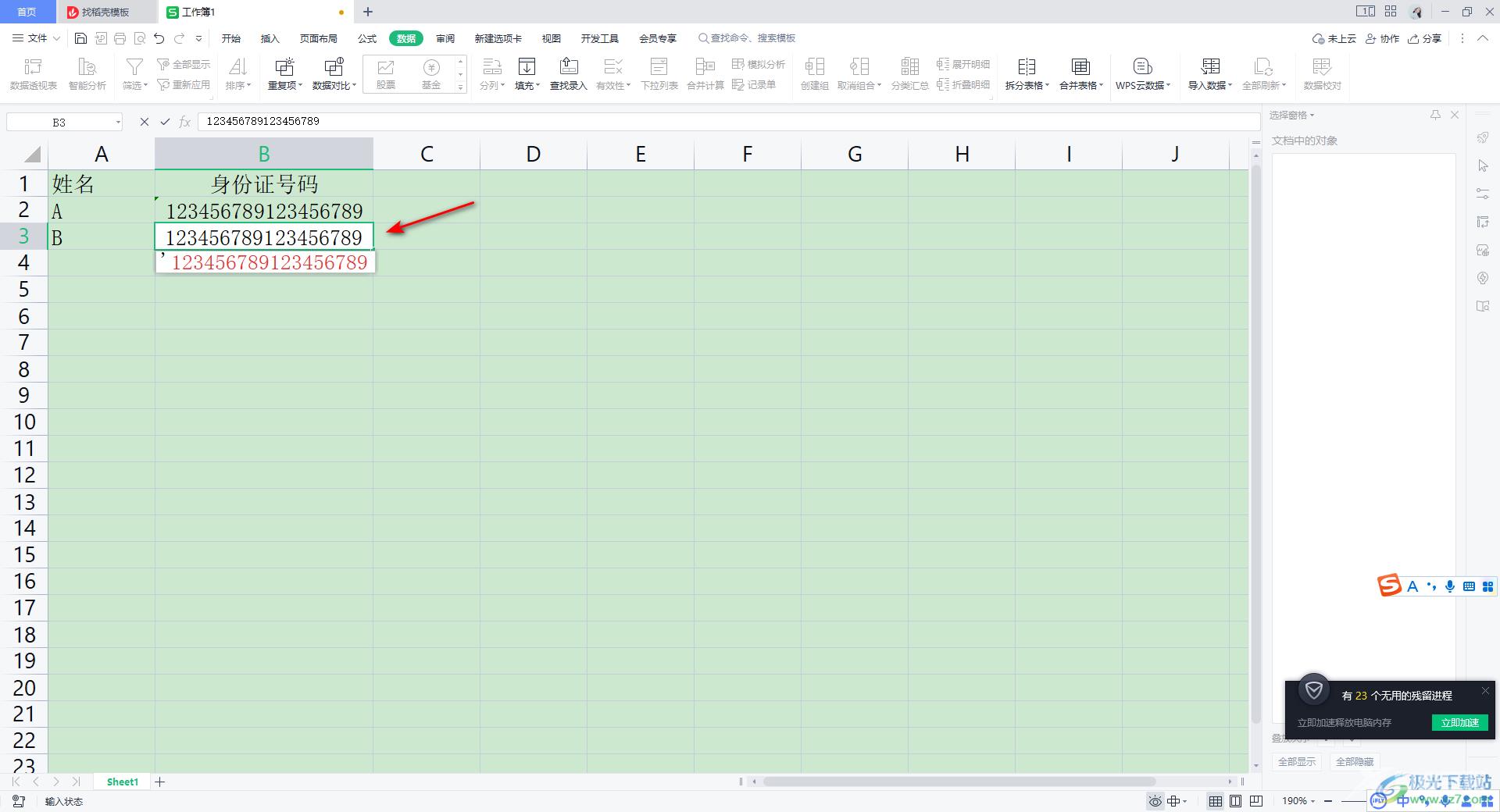Click the formula bar input field

click(728, 122)
